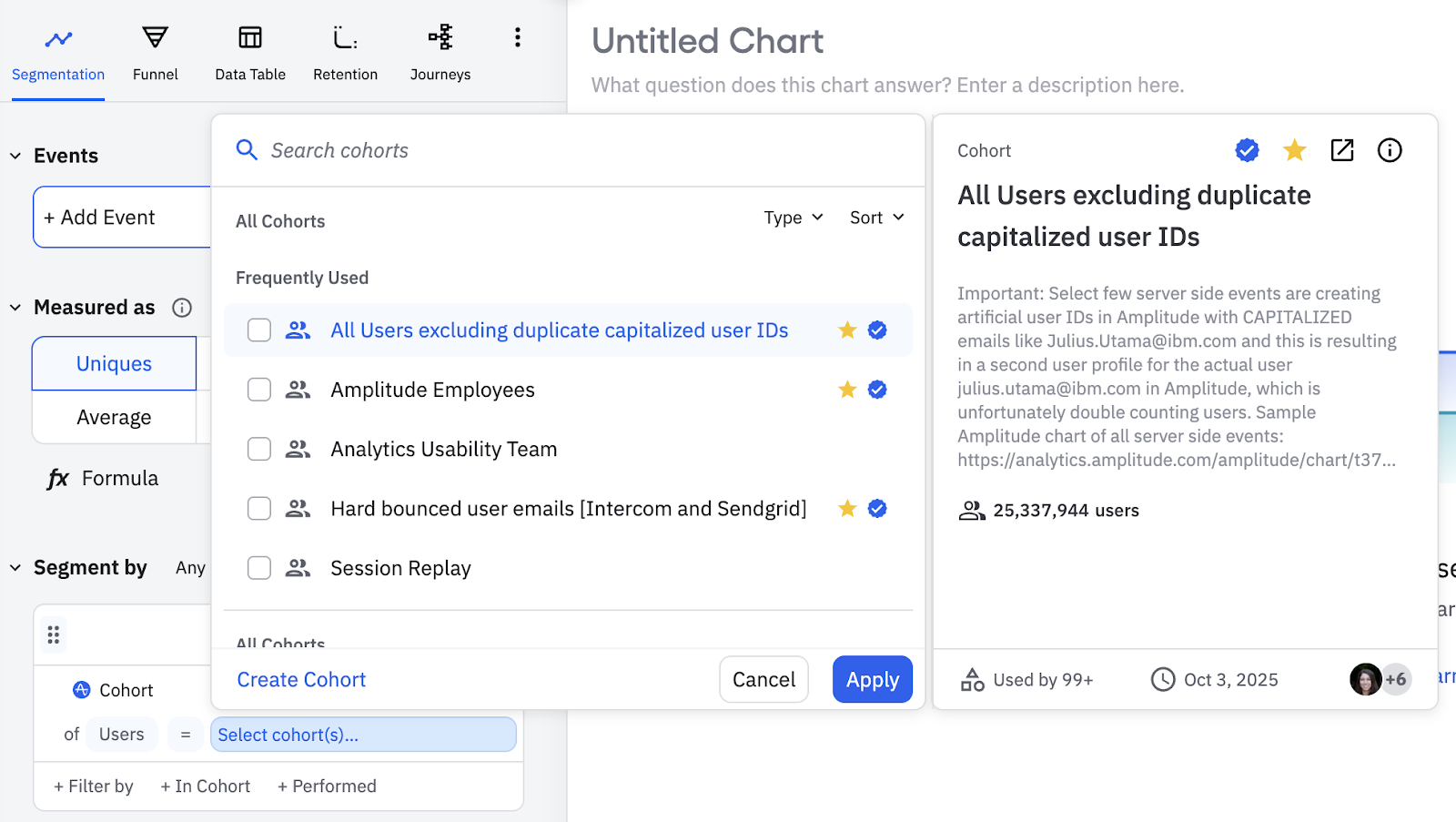Screen dimensions: 1456x822
Task: Open cohort in new window icon
Action: (x=1342, y=150)
